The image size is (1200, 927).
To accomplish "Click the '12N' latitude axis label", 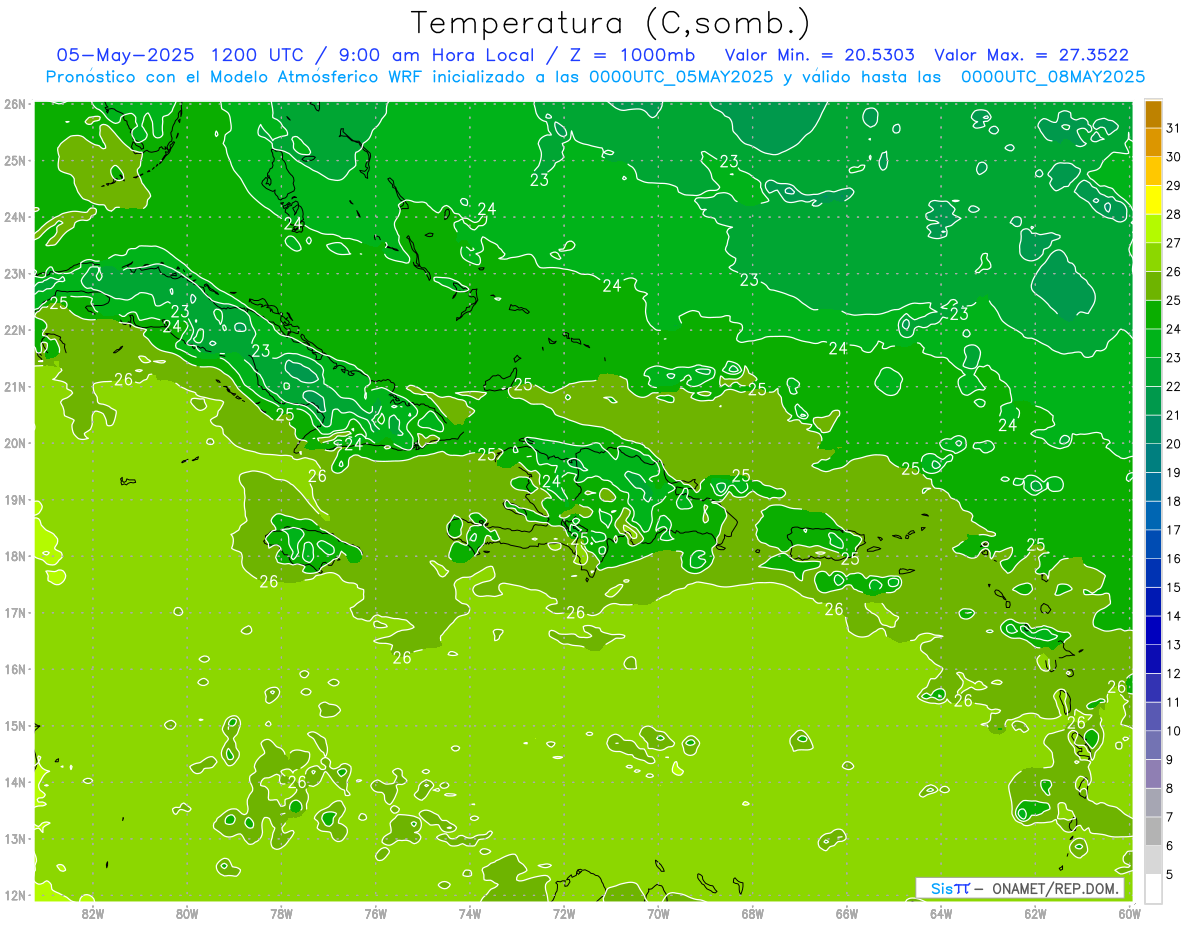I will (x=14, y=895).
